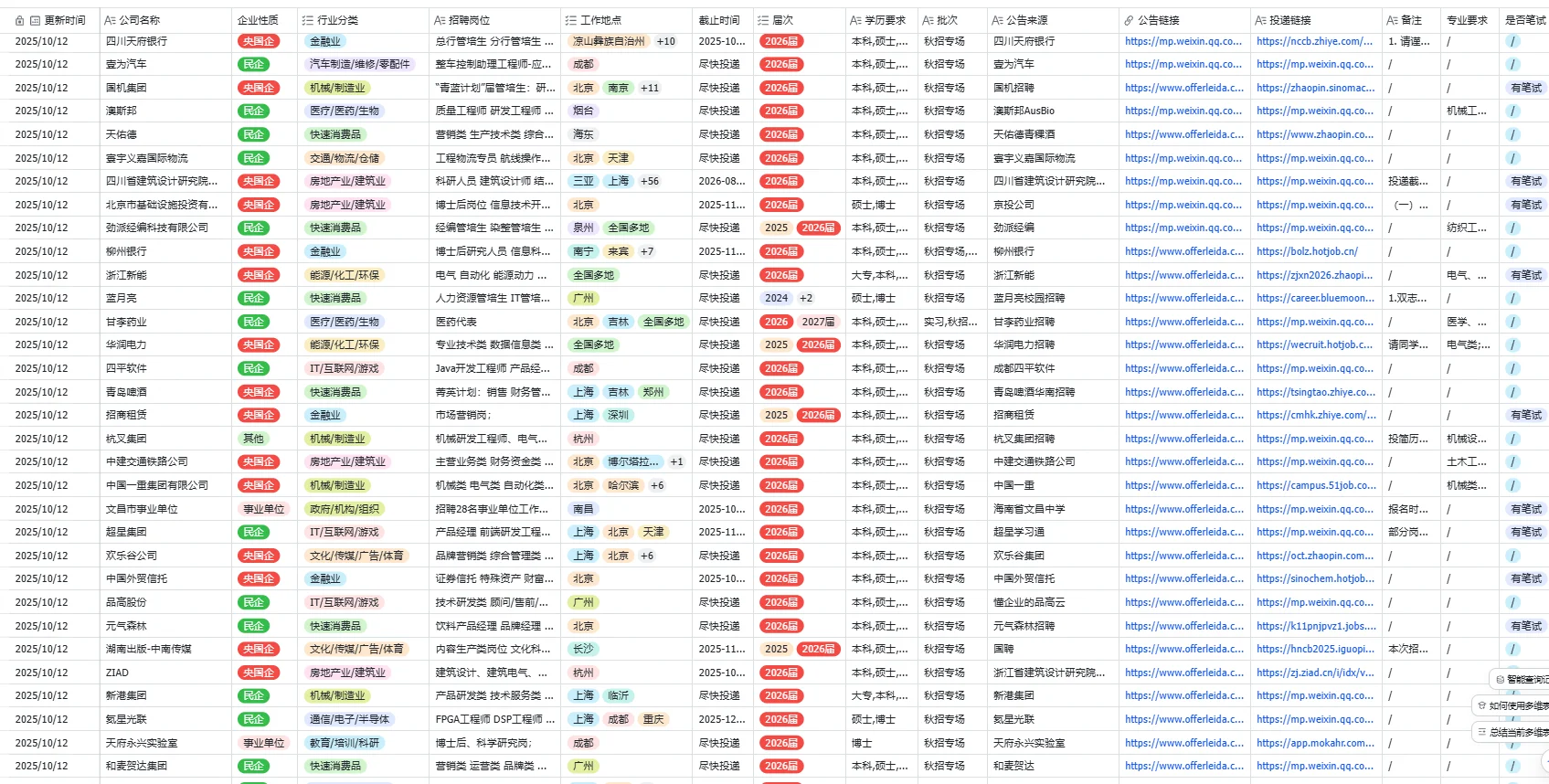This screenshot has width=1549, height=784.
Task: Open 公告链接 URL in 四川天府银行 row
Action: coord(1183,41)
